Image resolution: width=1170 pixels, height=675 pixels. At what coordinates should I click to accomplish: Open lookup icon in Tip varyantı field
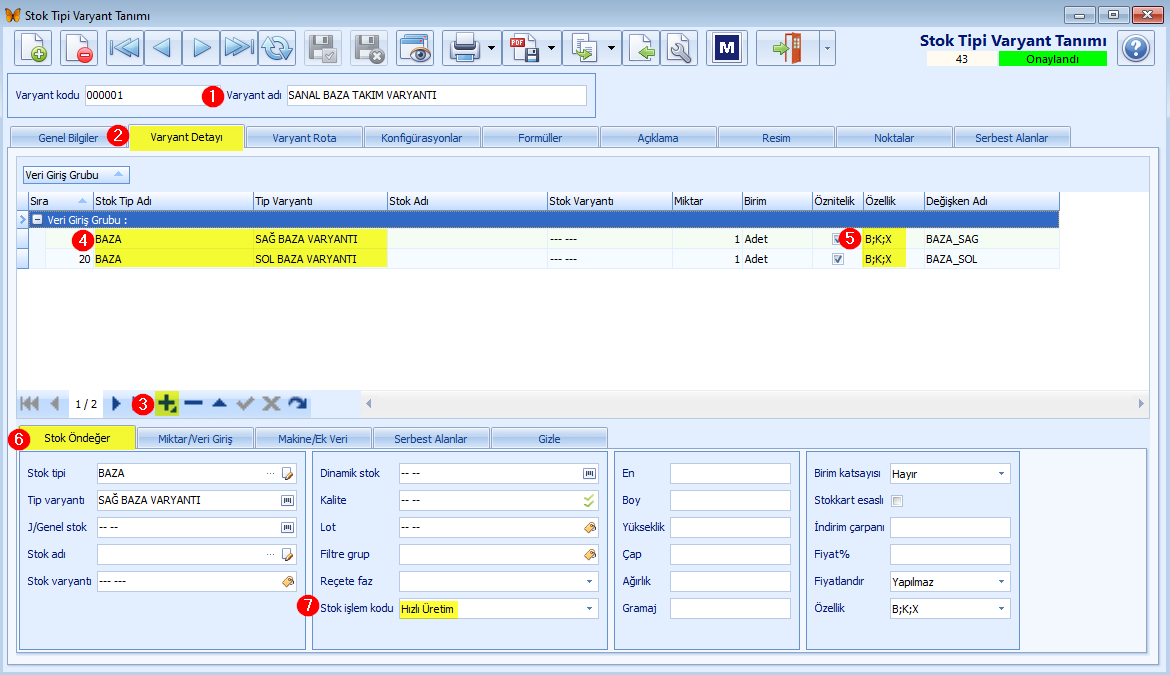pyautogui.click(x=287, y=500)
